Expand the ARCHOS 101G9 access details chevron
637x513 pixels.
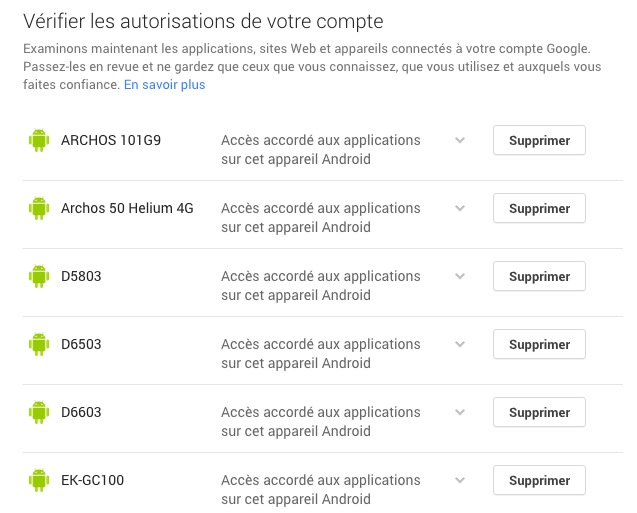click(460, 140)
